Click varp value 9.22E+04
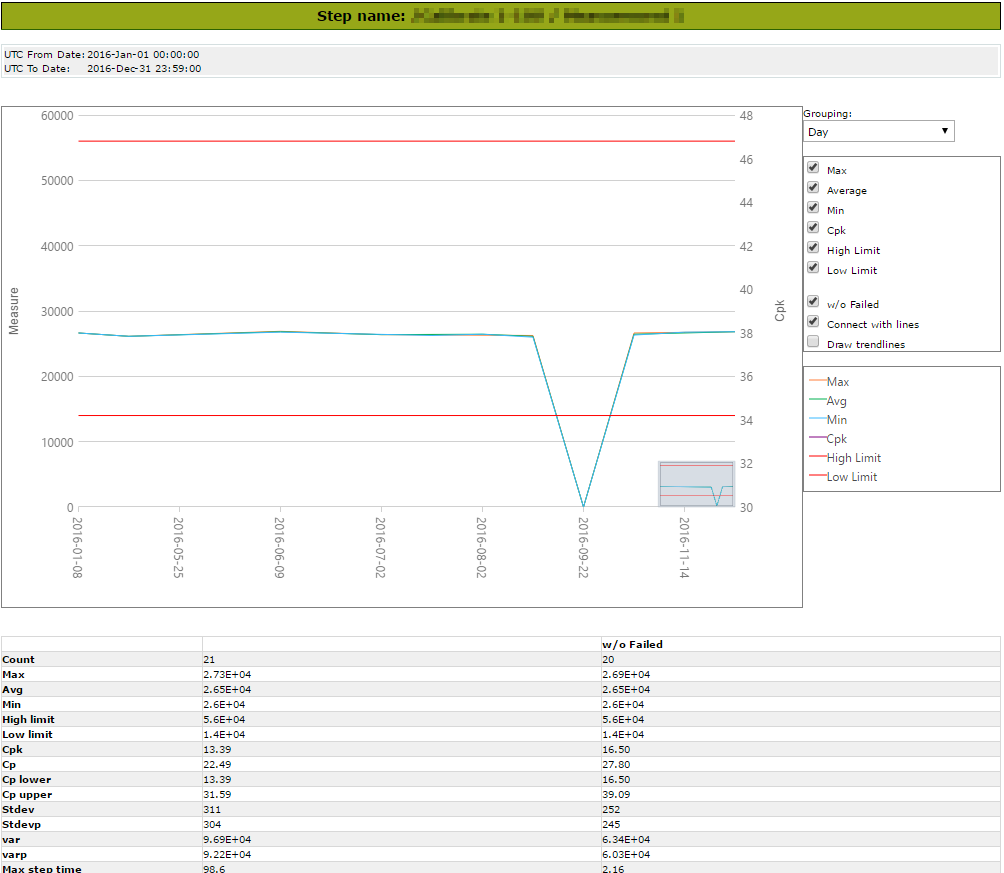1004x873 pixels. tap(227, 854)
